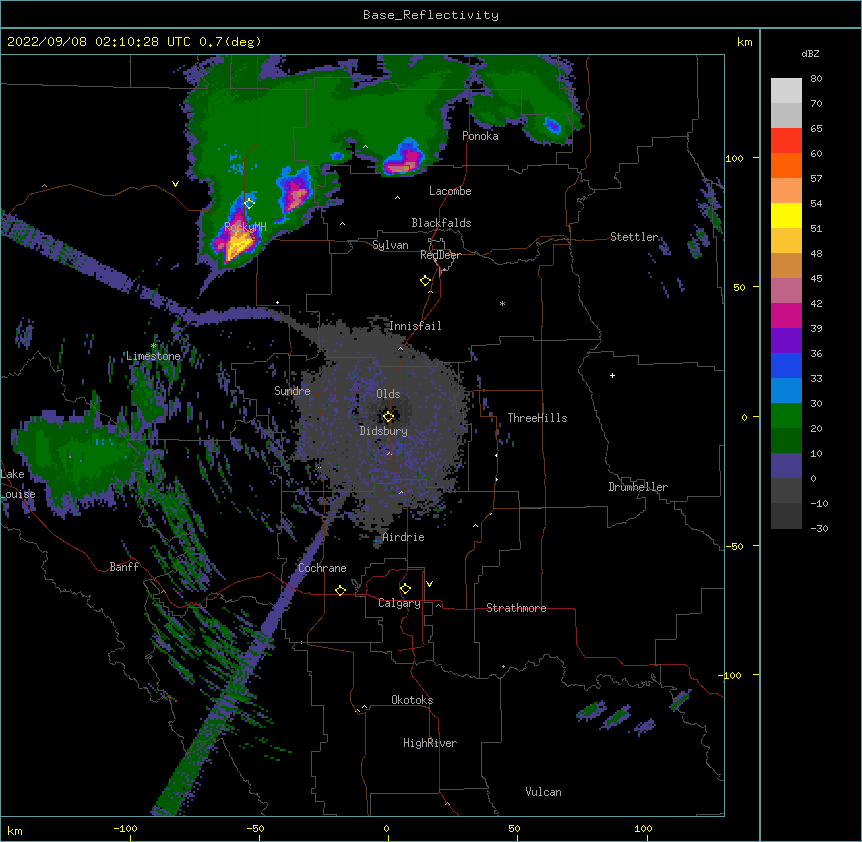Select the Sylvan map label

click(x=390, y=245)
